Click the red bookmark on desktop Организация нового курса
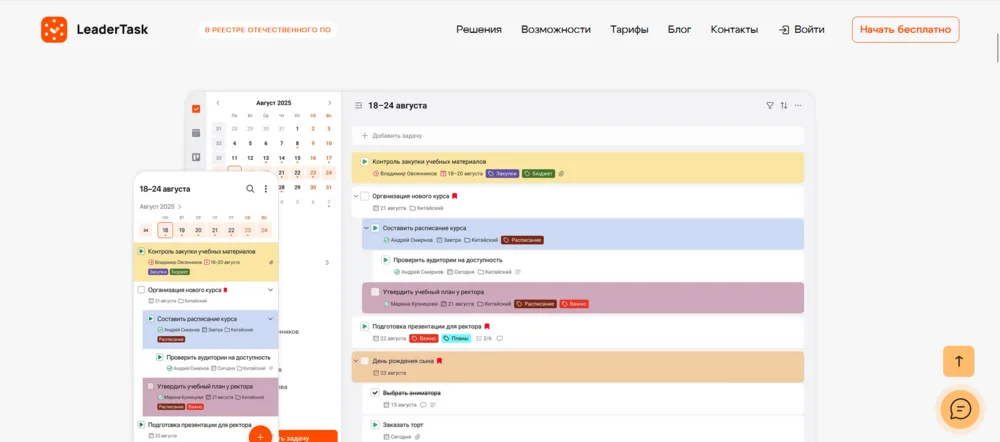 [455, 196]
